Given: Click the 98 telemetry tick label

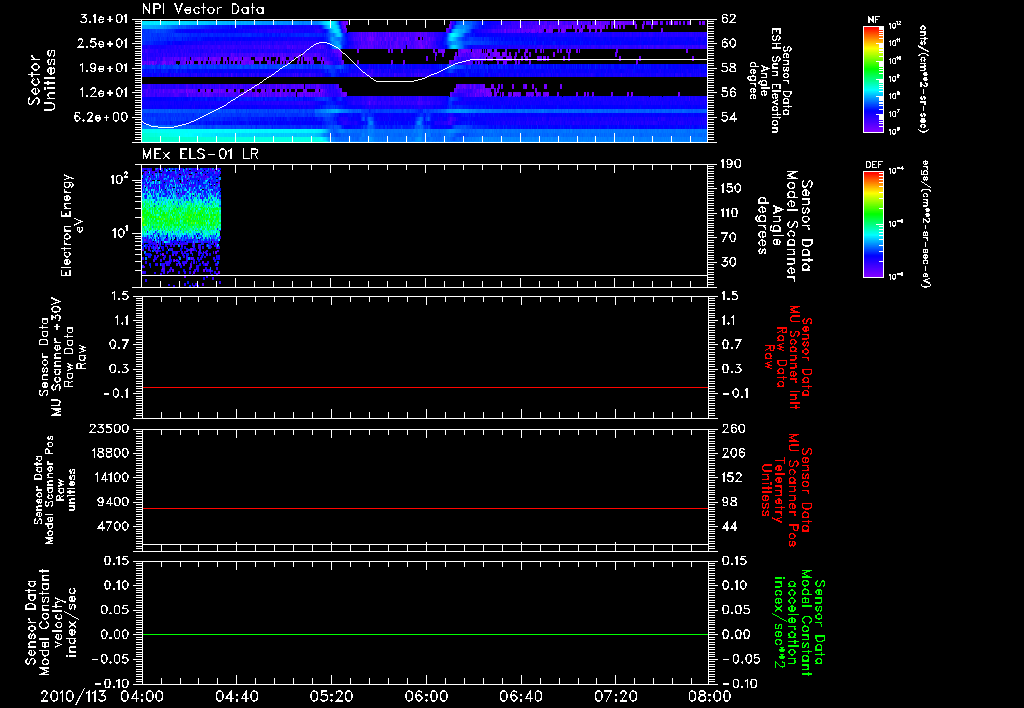Looking at the screenshot, I should pyautogui.click(x=729, y=502).
